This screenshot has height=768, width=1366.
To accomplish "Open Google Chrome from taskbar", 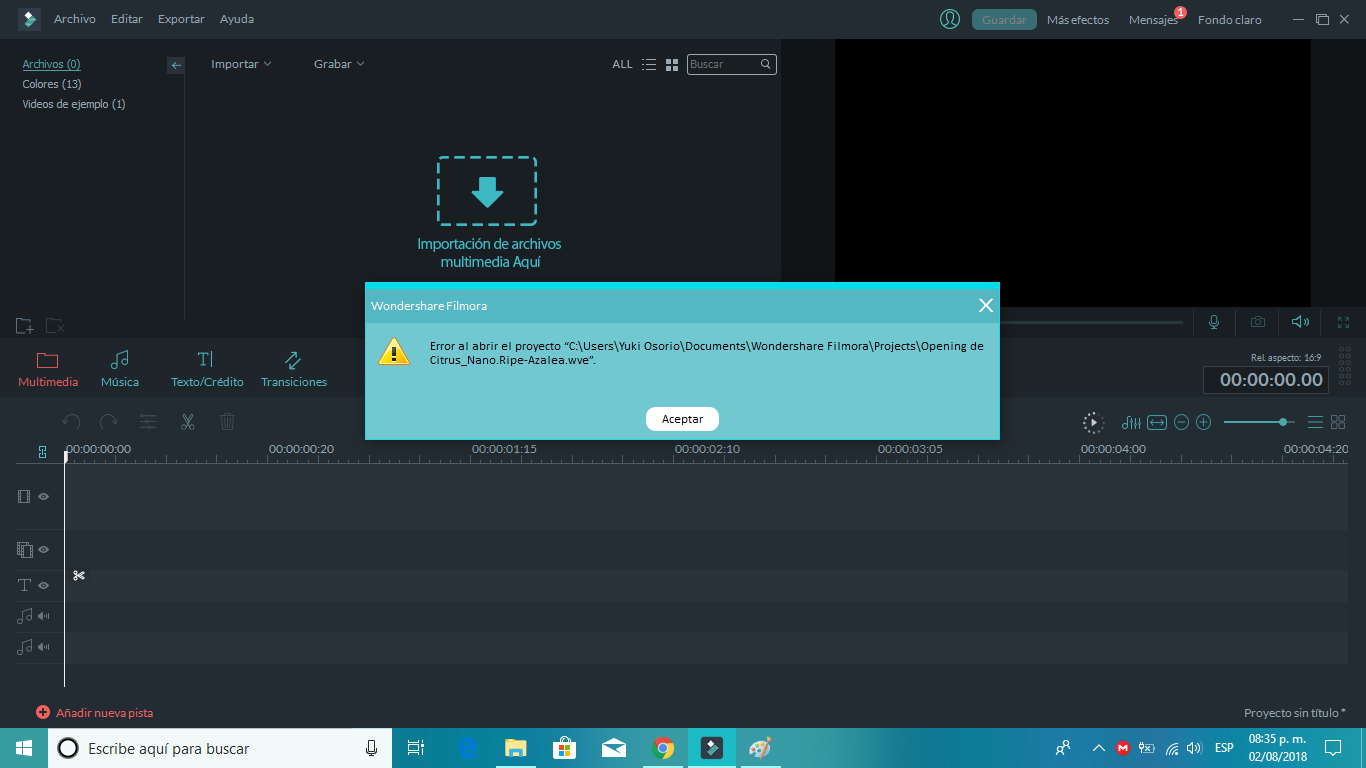I will point(662,747).
